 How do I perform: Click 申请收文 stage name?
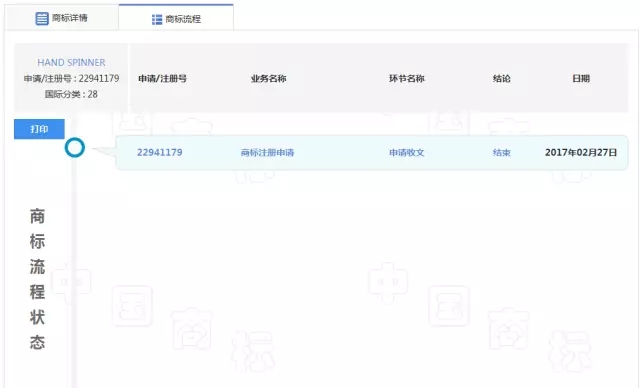pos(407,153)
